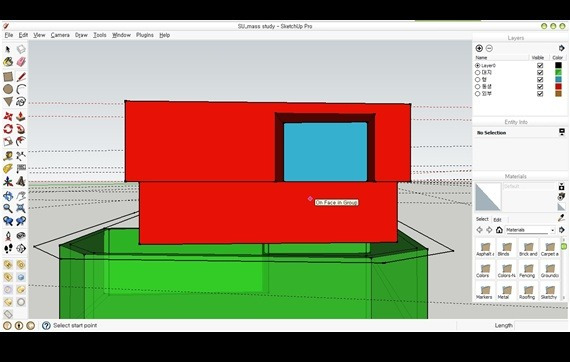Click the Delete Layer minus button

click(489, 48)
